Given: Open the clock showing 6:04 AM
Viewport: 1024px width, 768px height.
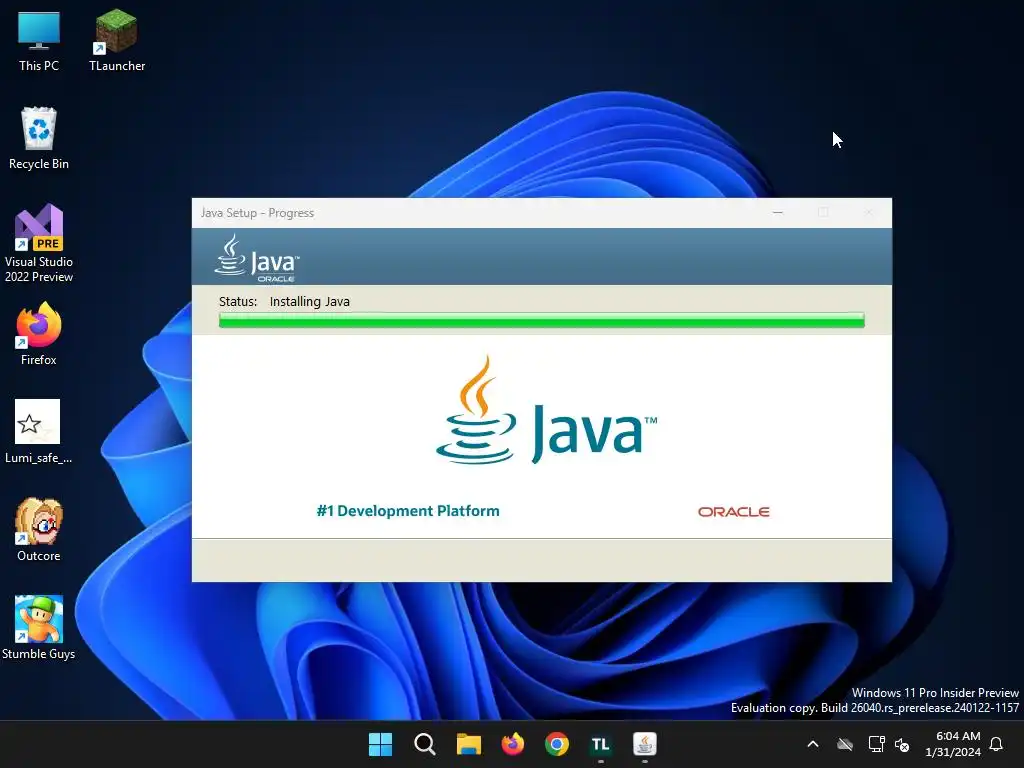Looking at the screenshot, I should pos(953,744).
